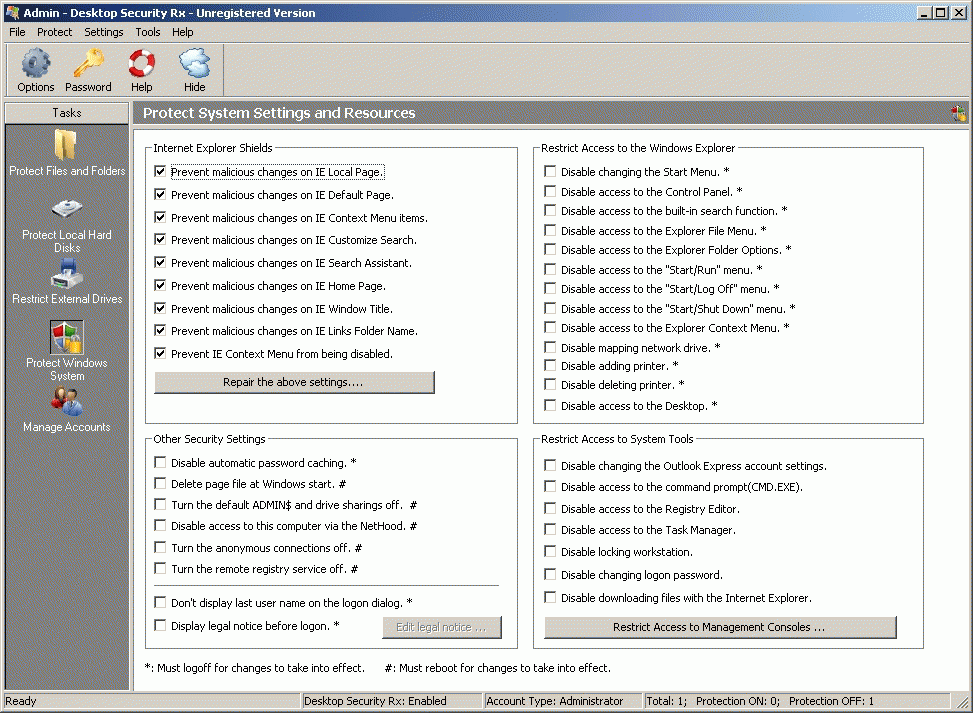Click the Tasks panel header

(66, 113)
